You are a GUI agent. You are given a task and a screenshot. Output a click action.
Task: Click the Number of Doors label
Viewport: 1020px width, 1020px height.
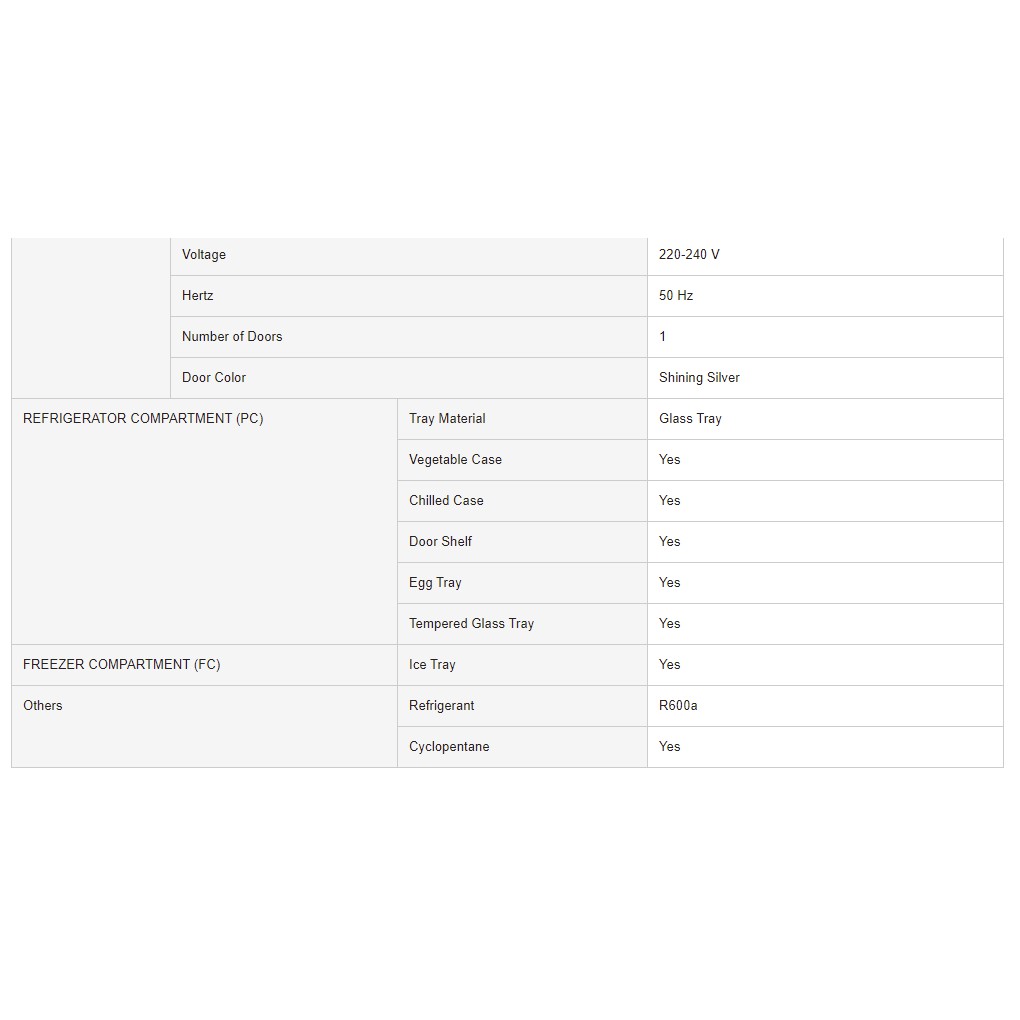point(232,336)
